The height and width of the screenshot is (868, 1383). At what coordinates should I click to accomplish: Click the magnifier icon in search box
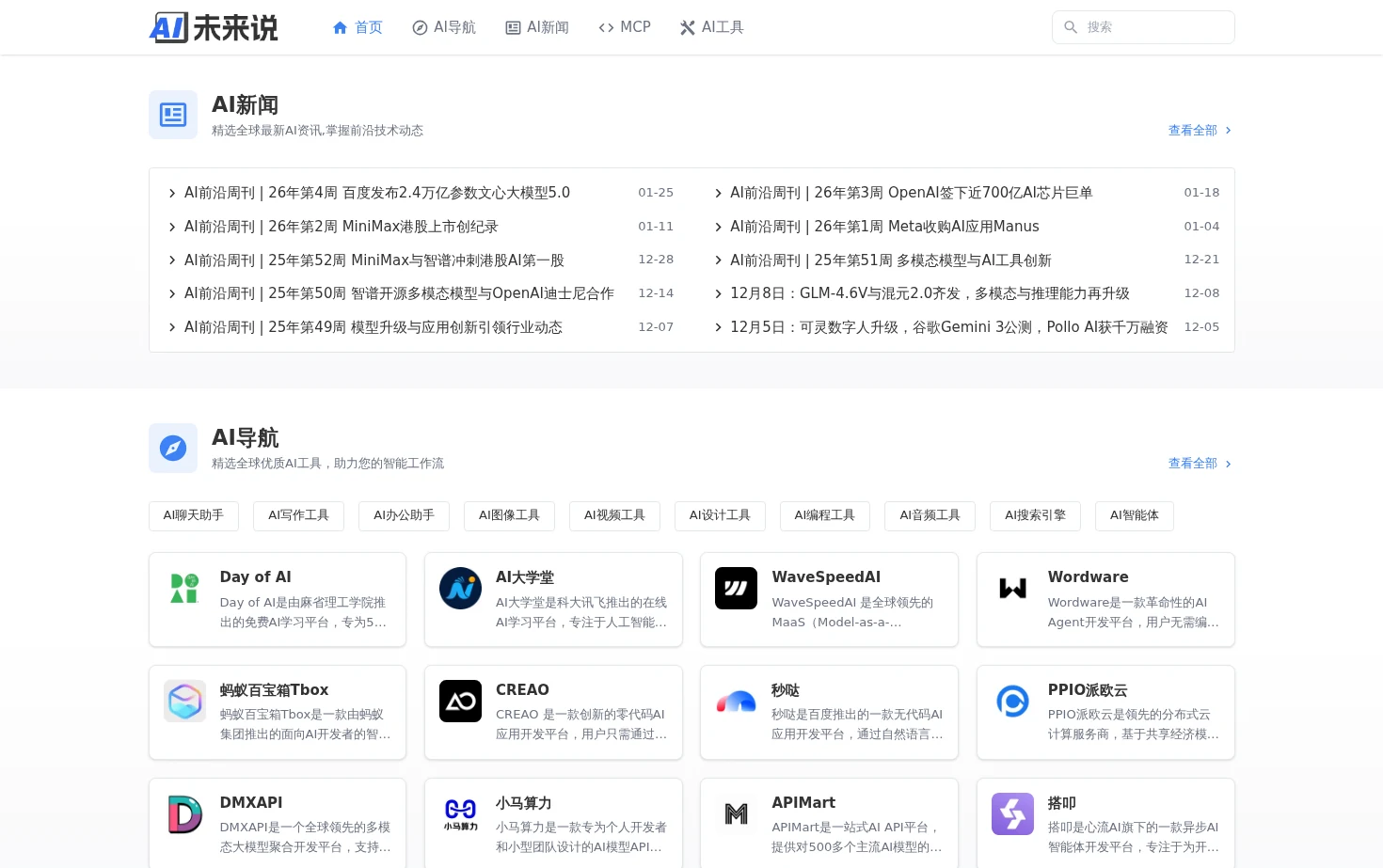pos(1071,27)
